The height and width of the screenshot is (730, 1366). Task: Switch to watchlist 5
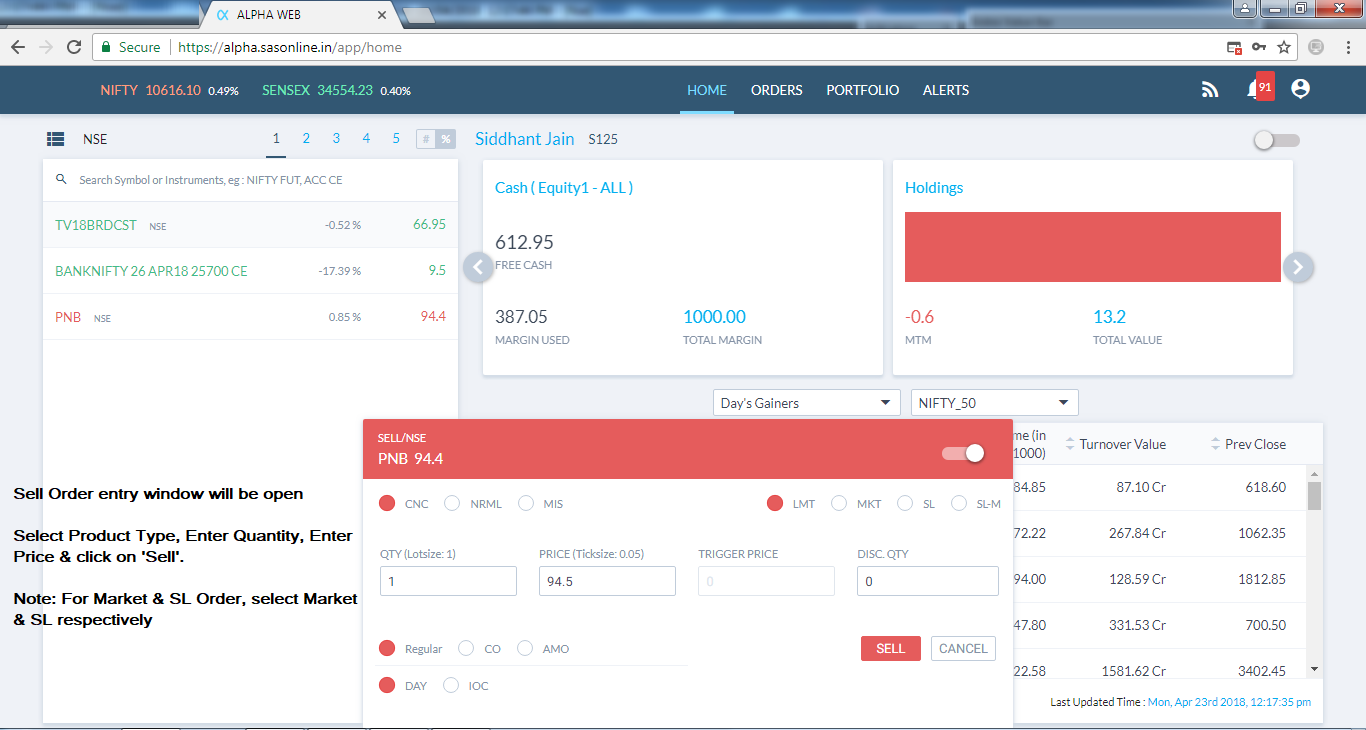tap(396, 139)
